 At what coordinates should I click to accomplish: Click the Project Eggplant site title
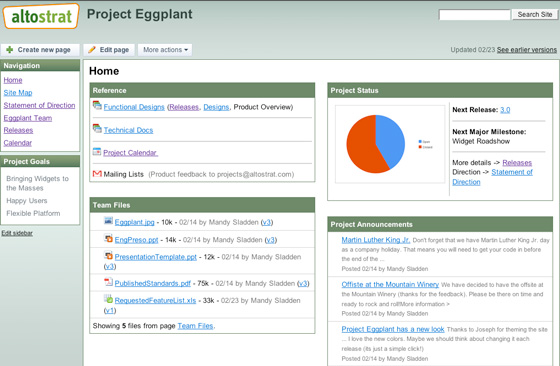click(x=140, y=14)
